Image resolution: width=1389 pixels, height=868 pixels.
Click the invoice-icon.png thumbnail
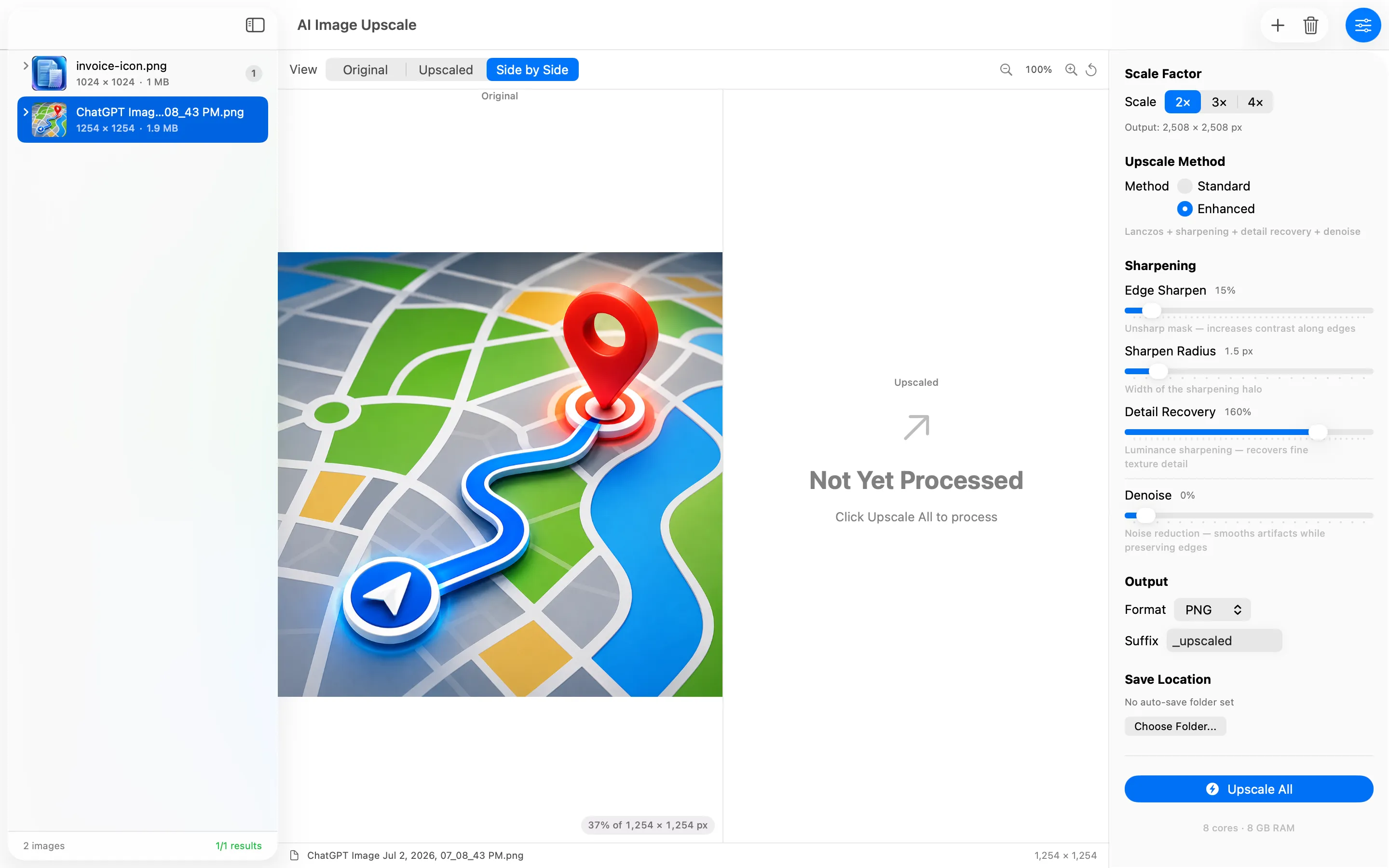49,73
